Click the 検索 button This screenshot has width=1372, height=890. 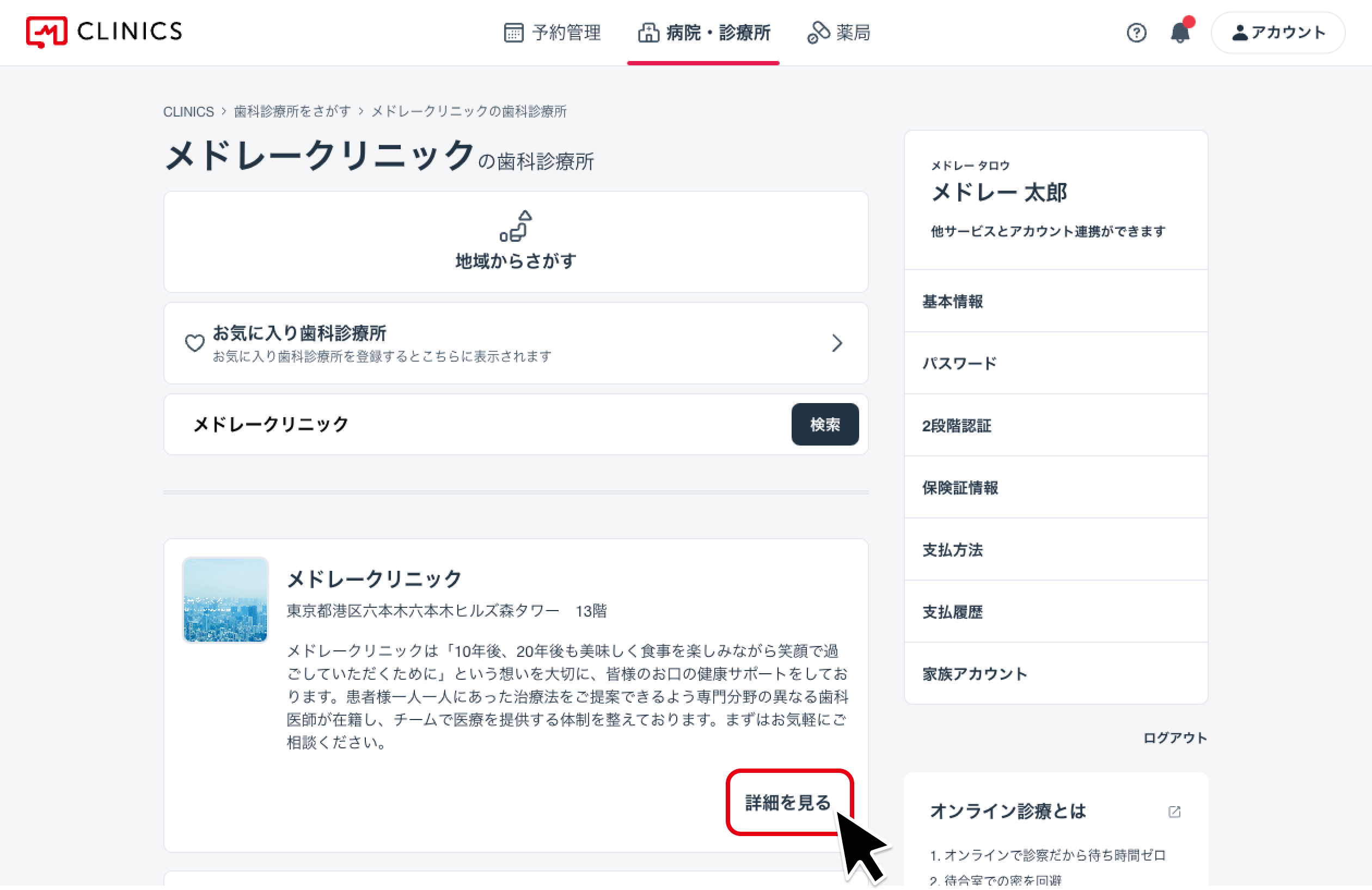pyautogui.click(x=824, y=424)
